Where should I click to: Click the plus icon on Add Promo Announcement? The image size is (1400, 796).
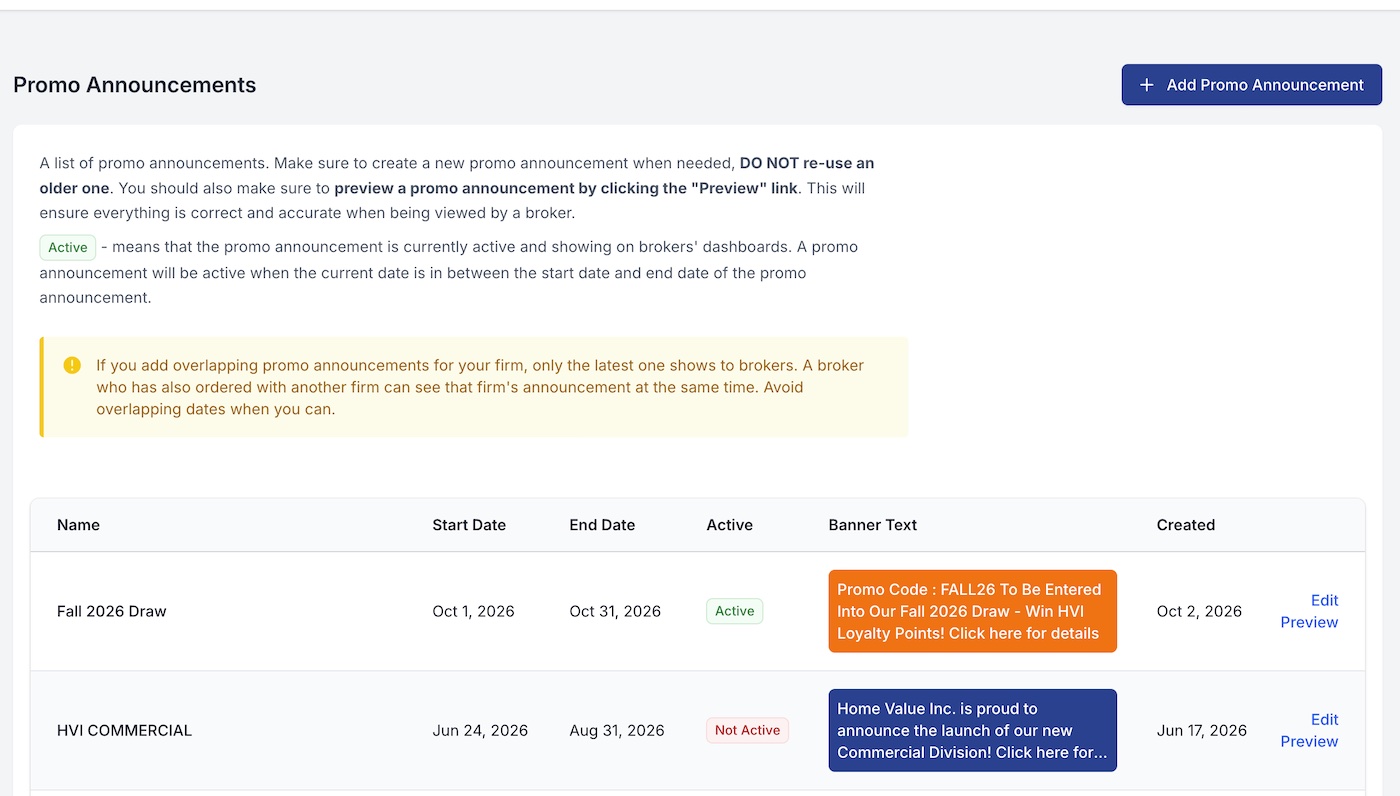point(1147,85)
